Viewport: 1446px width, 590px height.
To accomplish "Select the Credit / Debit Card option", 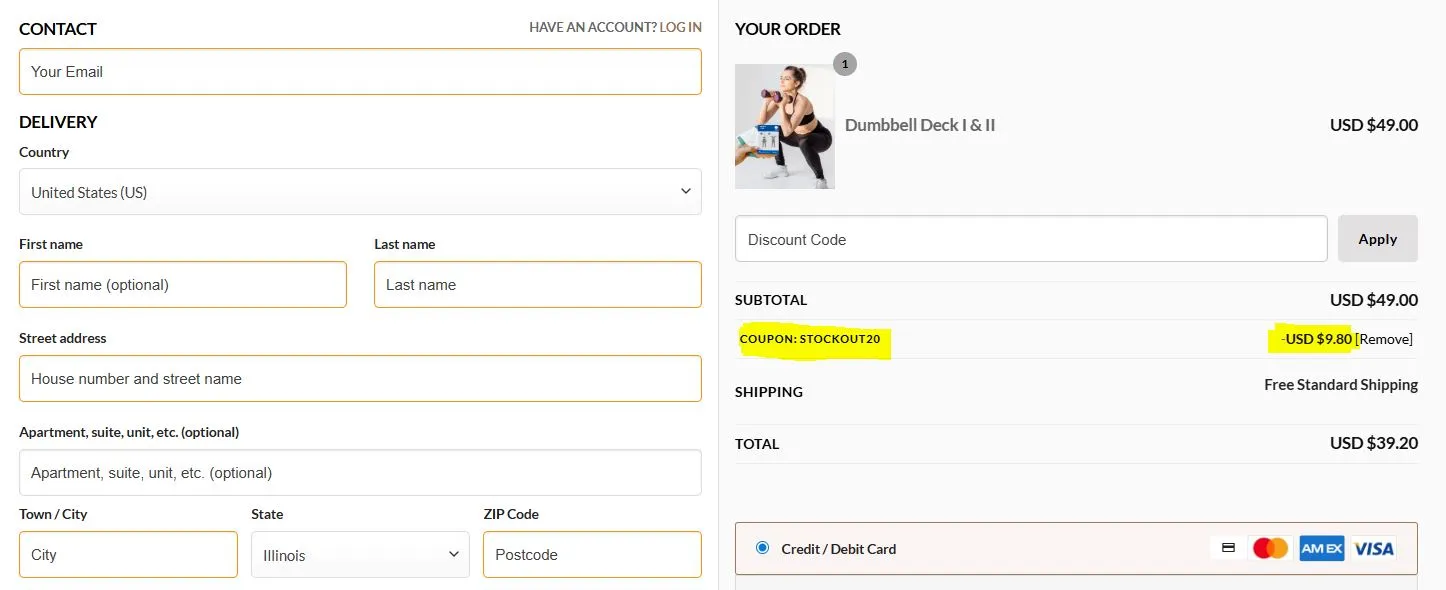I will 763,547.
